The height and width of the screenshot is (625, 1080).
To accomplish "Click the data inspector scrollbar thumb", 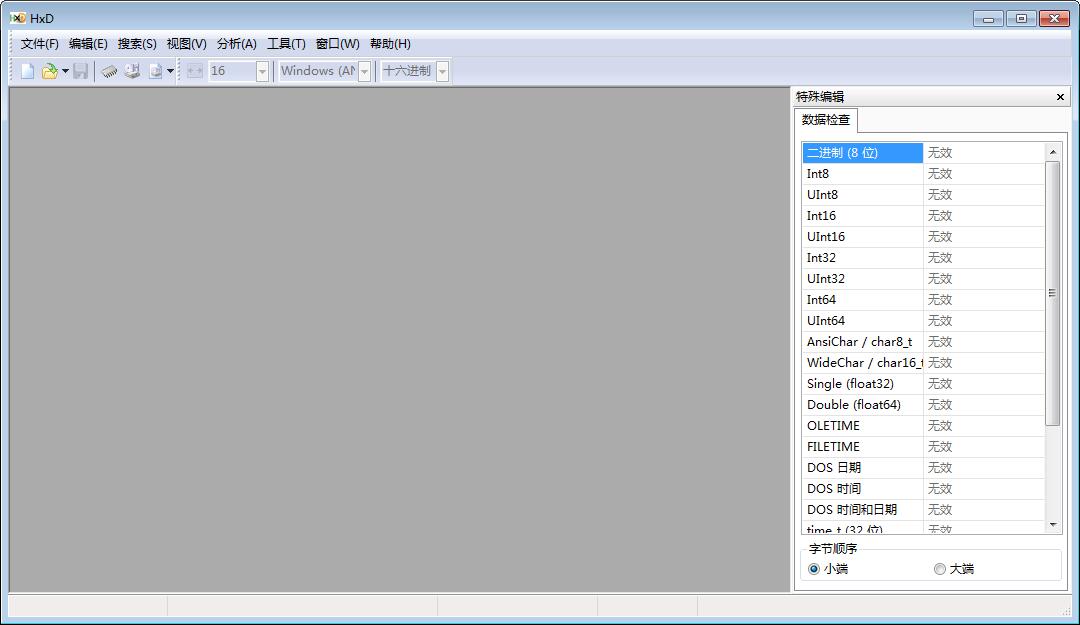I will [x=1052, y=293].
